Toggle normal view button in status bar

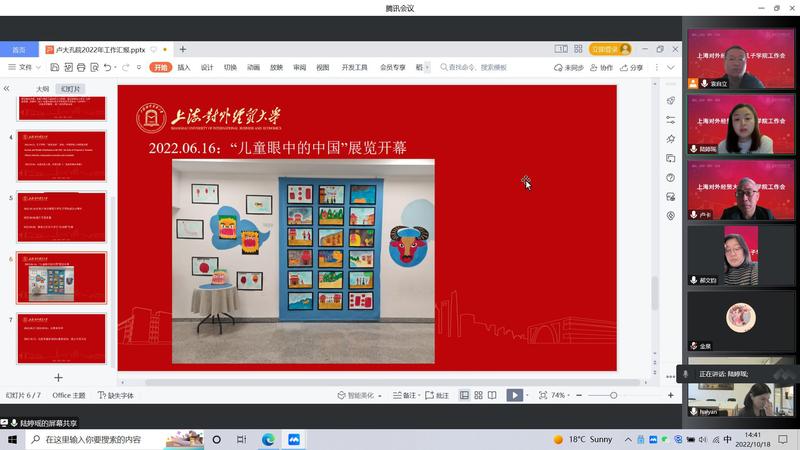coord(464,395)
